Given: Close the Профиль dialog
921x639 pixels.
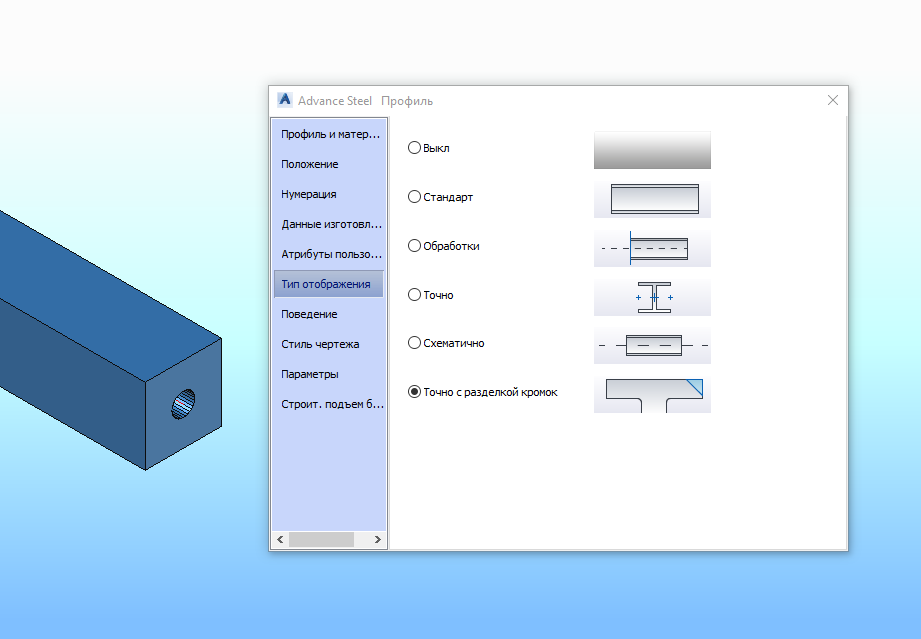Looking at the screenshot, I should (x=832, y=100).
